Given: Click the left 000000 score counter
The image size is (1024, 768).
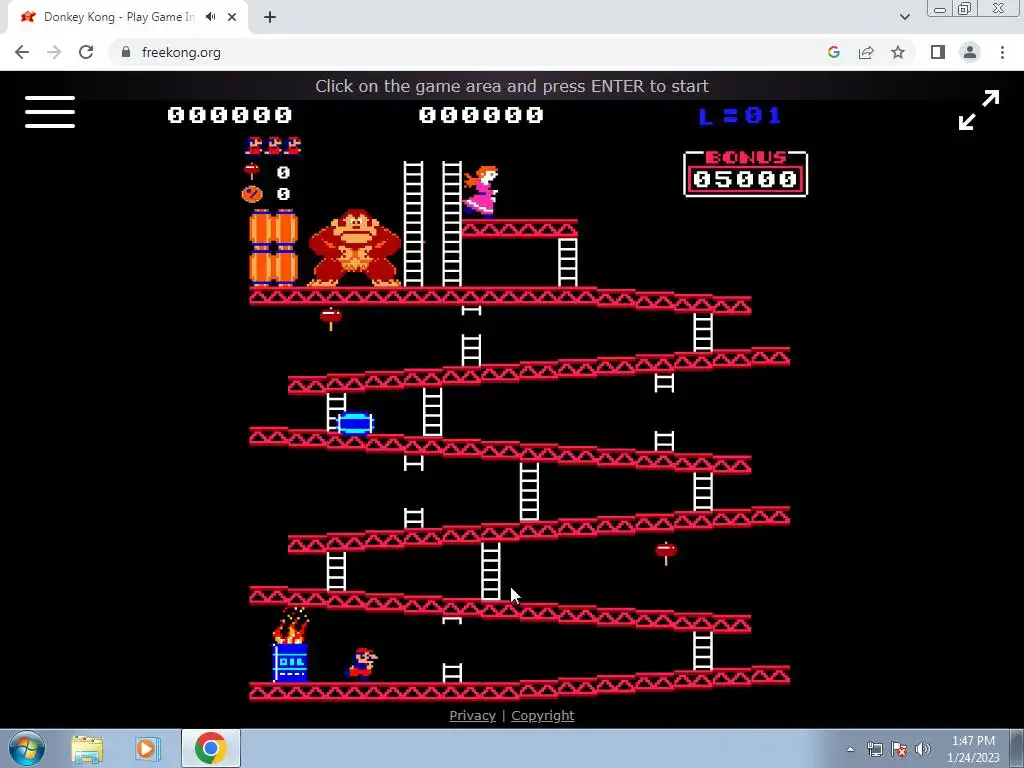Looking at the screenshot, I should tap(230, 115).
